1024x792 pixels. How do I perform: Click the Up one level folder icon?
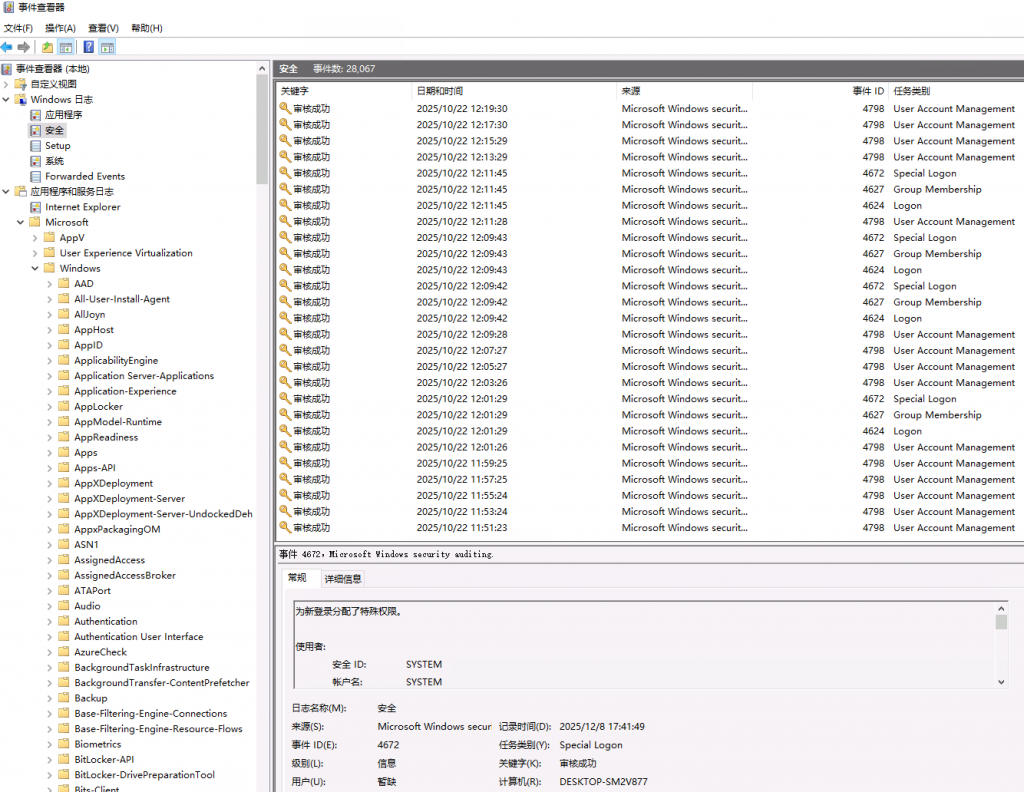tap(47, 47)
